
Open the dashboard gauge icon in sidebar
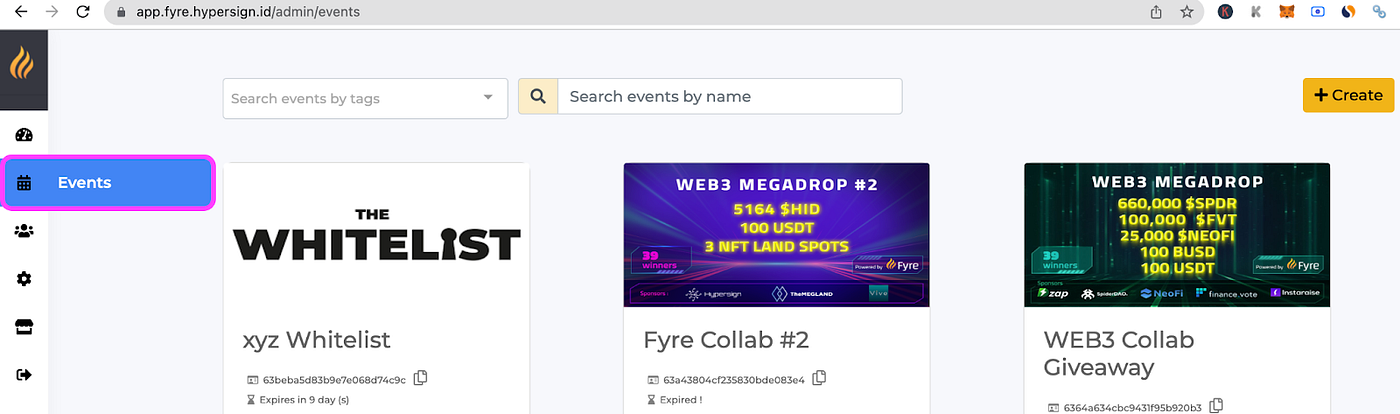pos(25,135)
